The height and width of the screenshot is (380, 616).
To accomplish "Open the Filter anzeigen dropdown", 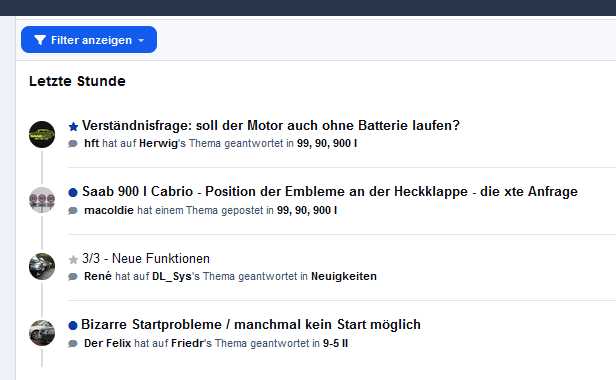I will [x=89, y=40].
